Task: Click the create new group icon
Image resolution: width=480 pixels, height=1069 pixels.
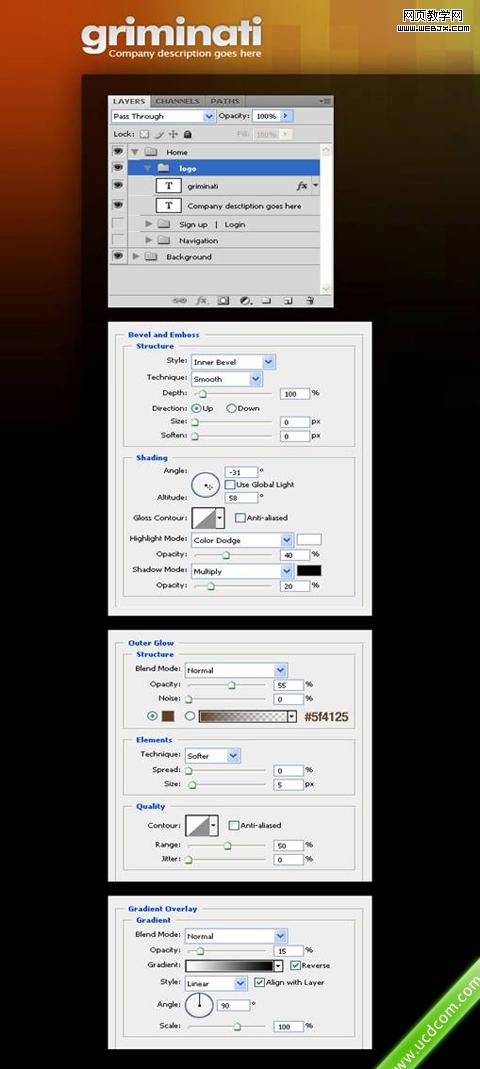Action: 267,300
